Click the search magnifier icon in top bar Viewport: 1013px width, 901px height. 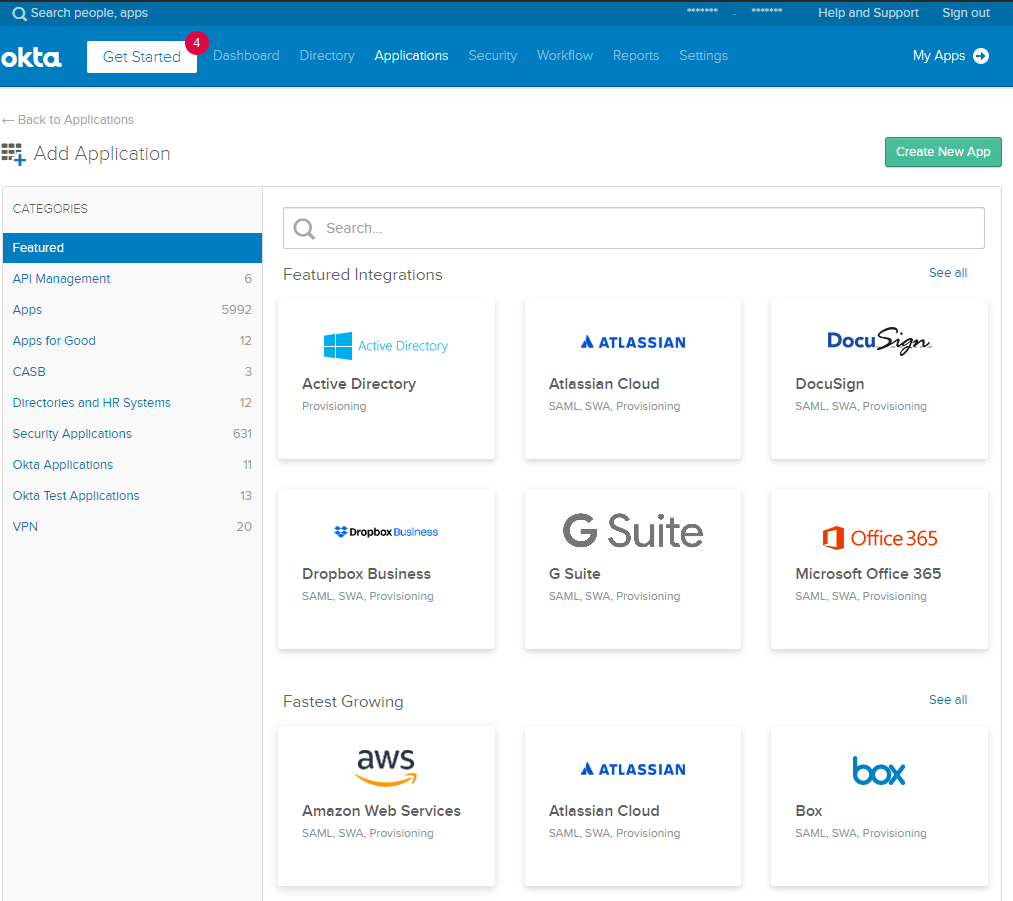[19, 14]
